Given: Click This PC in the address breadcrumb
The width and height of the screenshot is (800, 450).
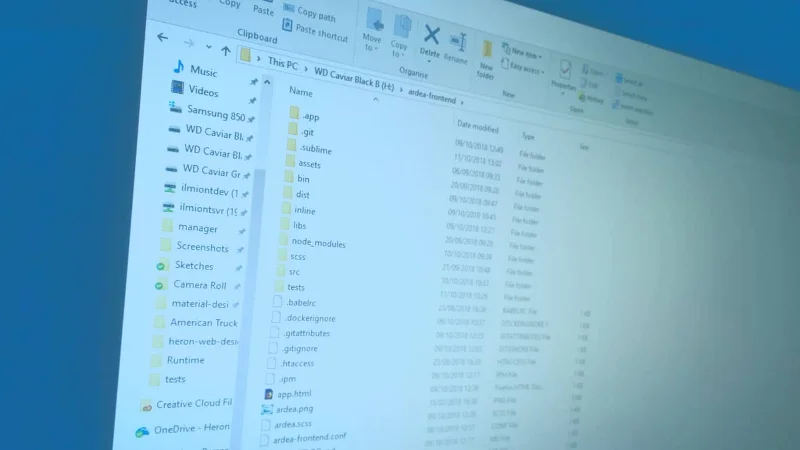Looking at the screenshot, I should 282,63.
